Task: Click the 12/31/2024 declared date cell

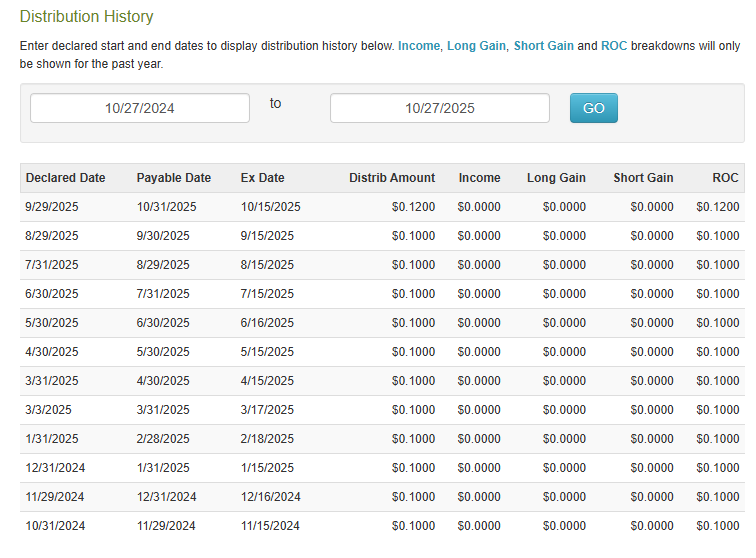Action: coord(55,468)
